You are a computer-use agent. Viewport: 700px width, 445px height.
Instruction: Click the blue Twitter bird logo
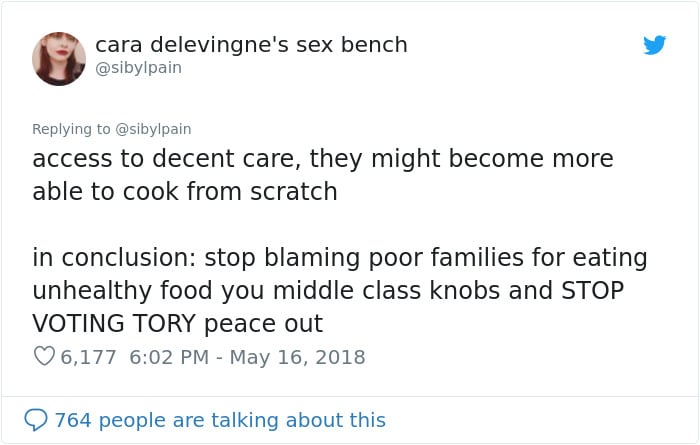pos(654,45)
